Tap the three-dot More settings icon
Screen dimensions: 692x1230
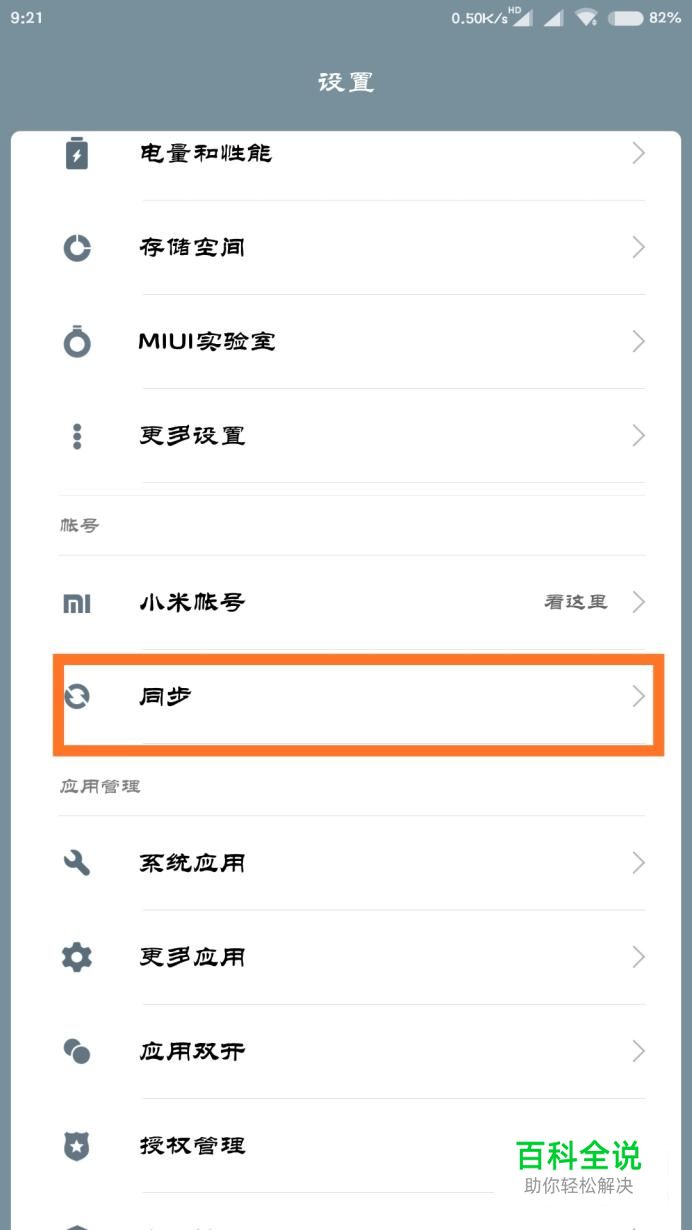[x=77, y=436]
